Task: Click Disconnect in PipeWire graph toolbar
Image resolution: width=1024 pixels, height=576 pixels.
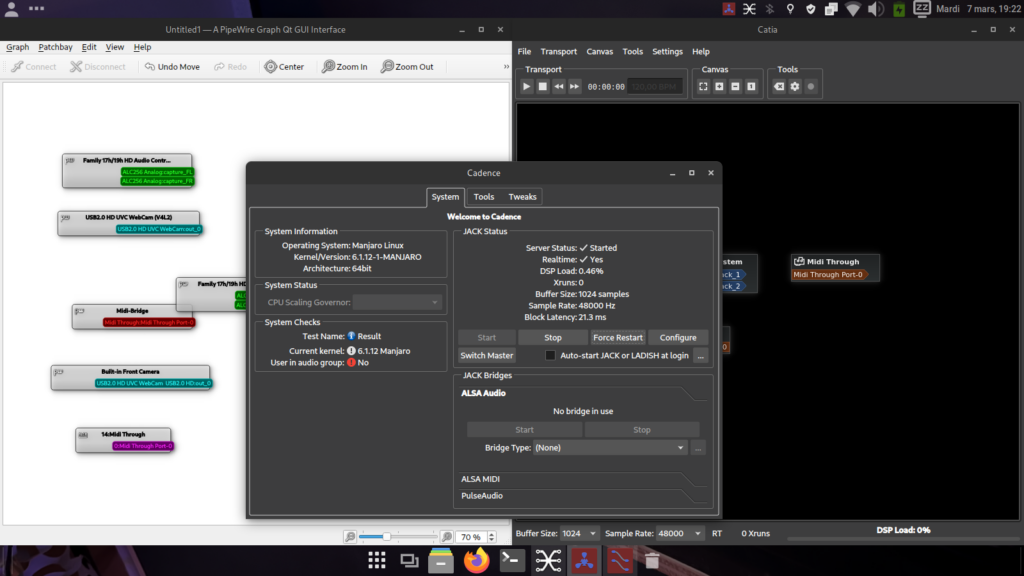Action: point(98,67)
